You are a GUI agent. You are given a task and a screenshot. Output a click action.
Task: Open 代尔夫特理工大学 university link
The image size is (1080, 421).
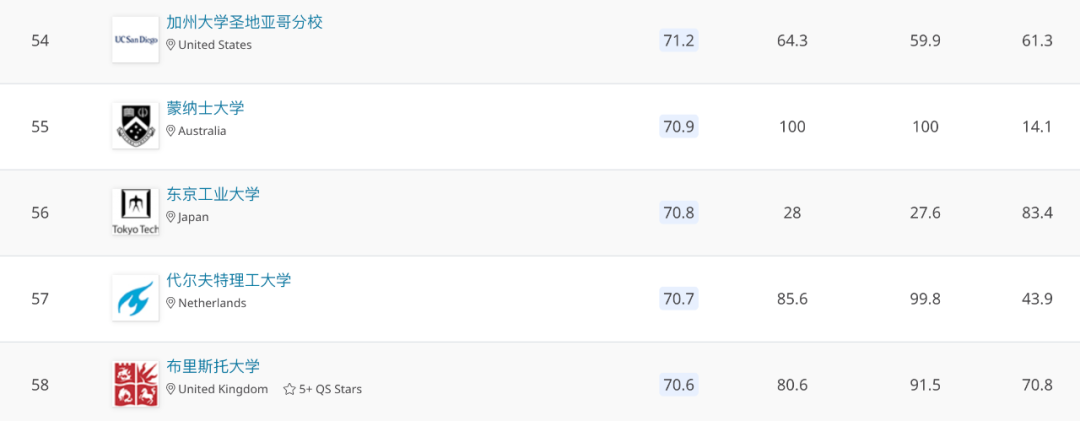[229, 280]
